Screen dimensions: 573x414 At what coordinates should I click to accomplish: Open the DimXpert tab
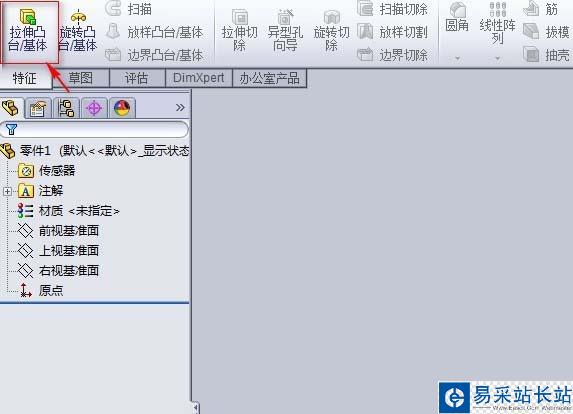199,78
